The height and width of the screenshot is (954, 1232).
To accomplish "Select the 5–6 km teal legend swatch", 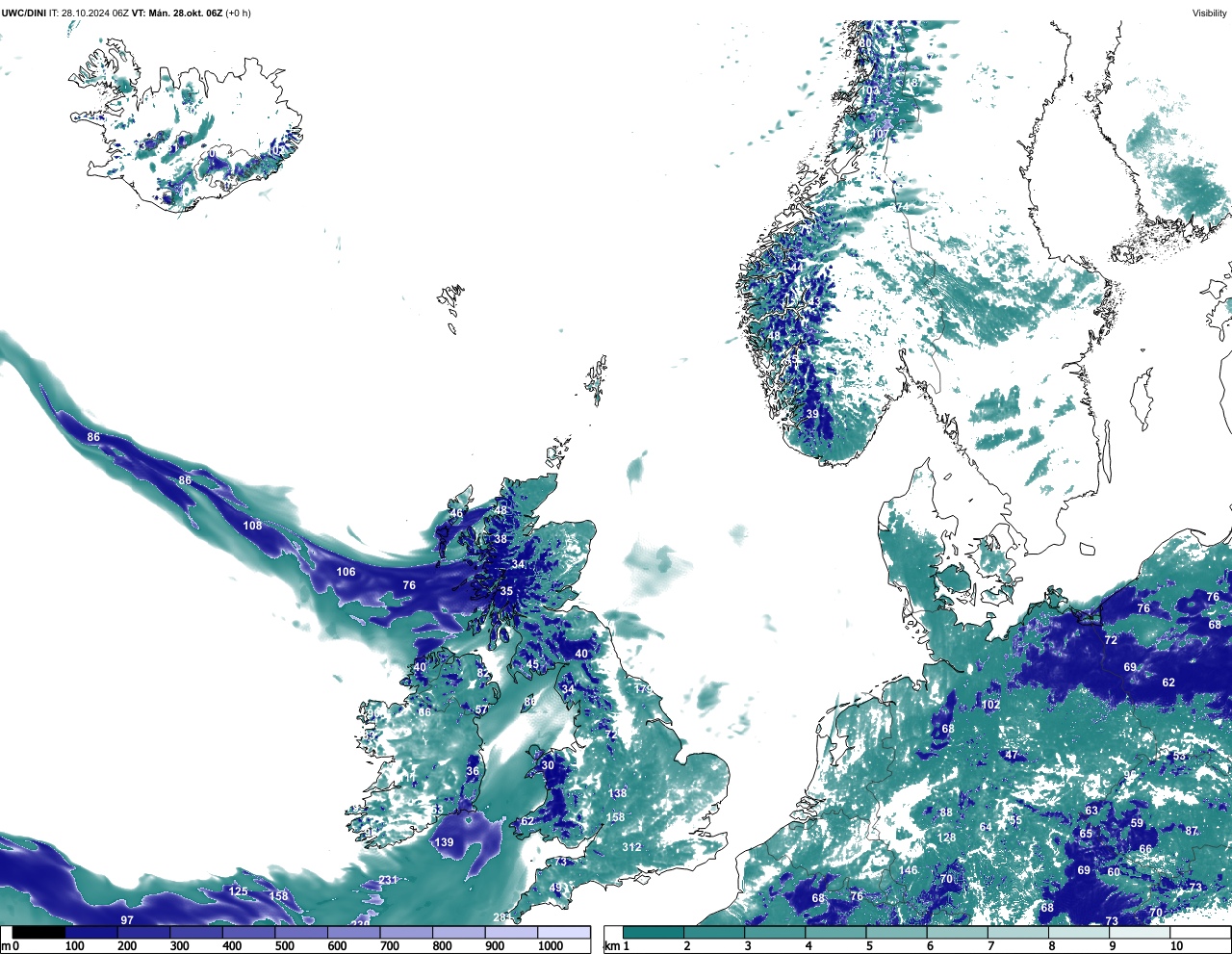I will 897,932.
